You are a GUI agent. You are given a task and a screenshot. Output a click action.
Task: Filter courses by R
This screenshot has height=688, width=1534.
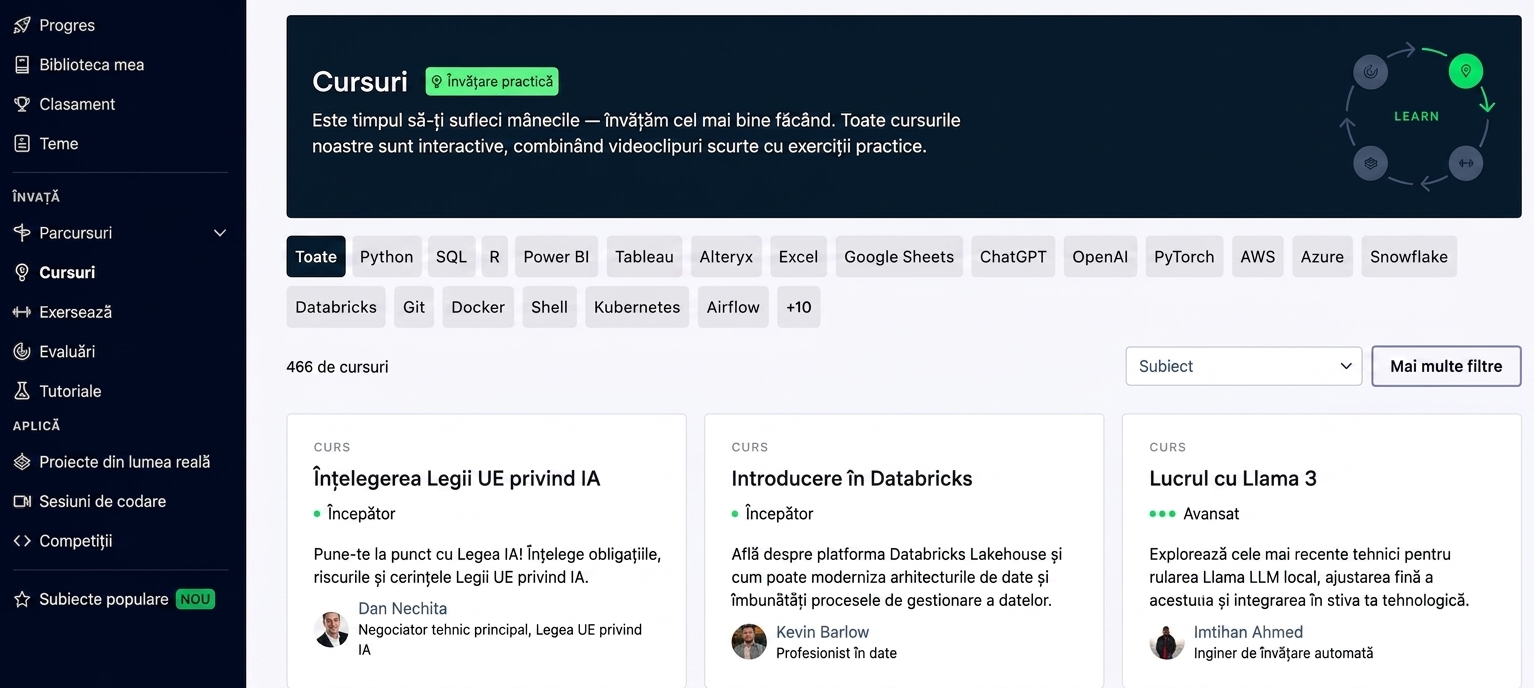click(x=494, y=257)
